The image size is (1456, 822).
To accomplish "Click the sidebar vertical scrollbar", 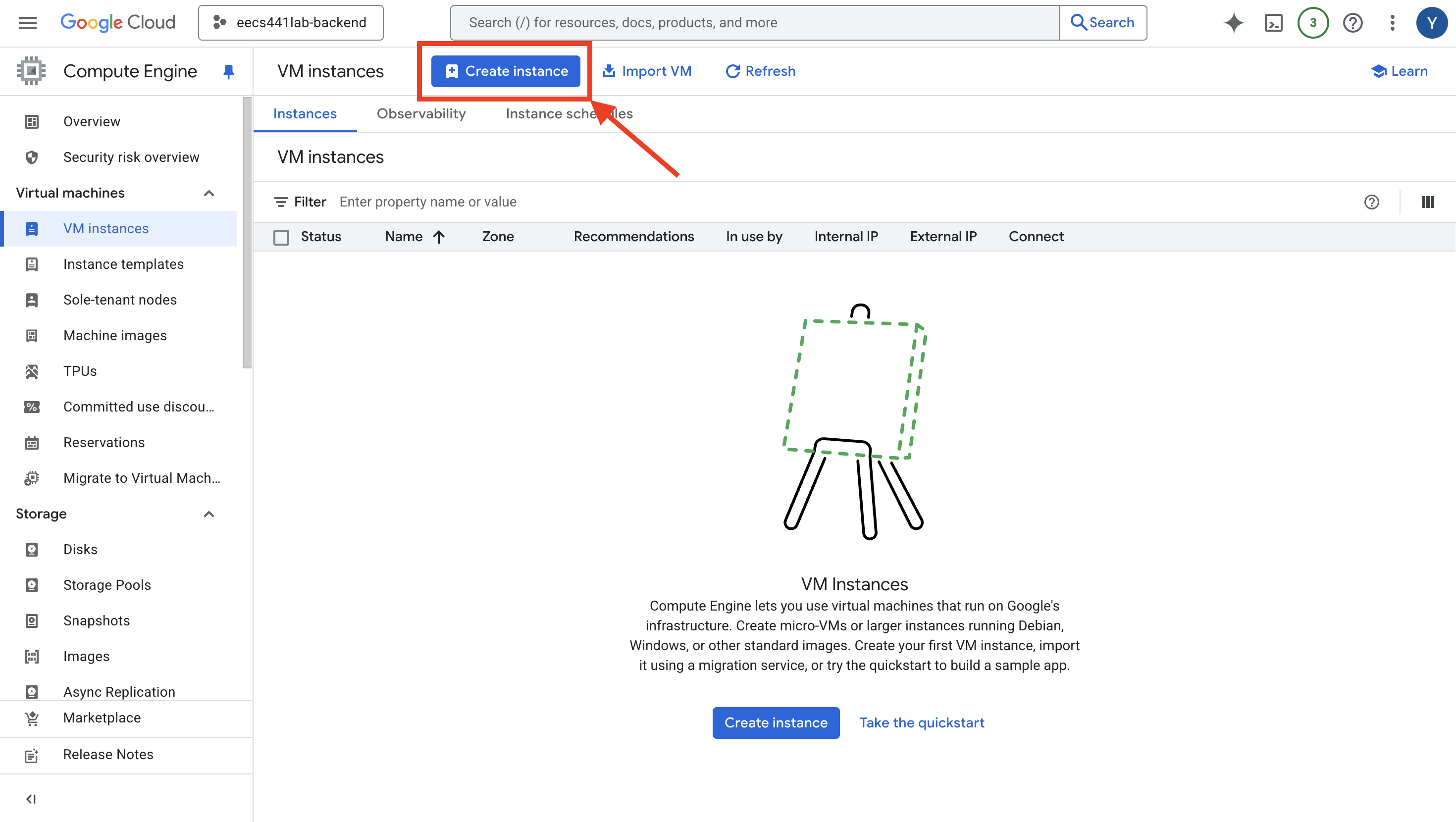I will click(247, 232).
